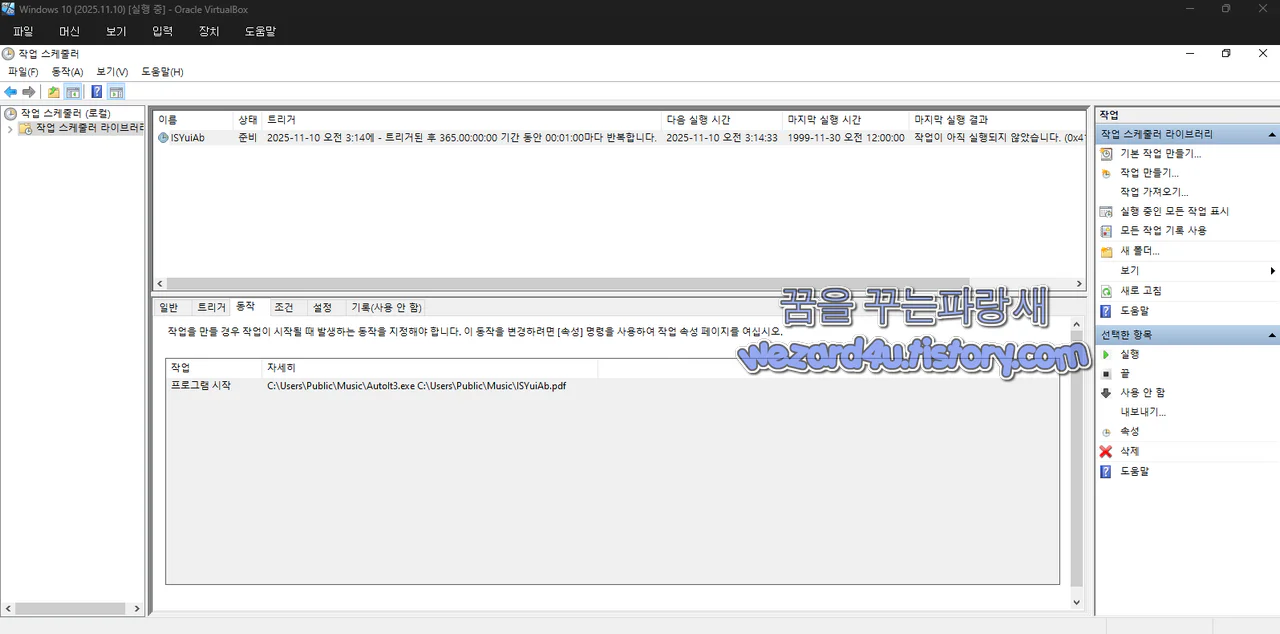Click 새로 고침 refresh action
Screen dimensions: 1280x634
click(x=1140, y=291)
